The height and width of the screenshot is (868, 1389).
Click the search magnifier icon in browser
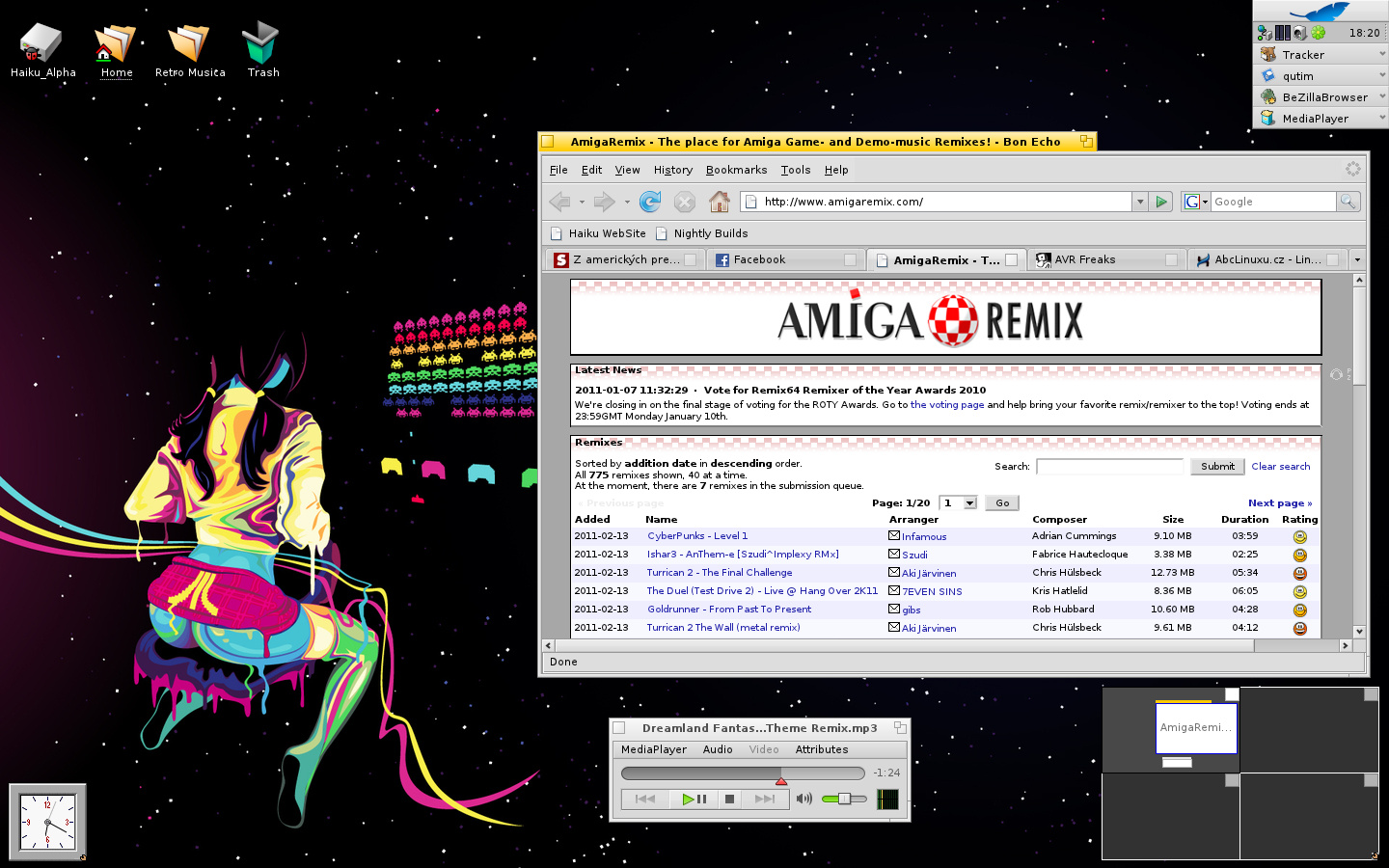[x=1348, y=202]
